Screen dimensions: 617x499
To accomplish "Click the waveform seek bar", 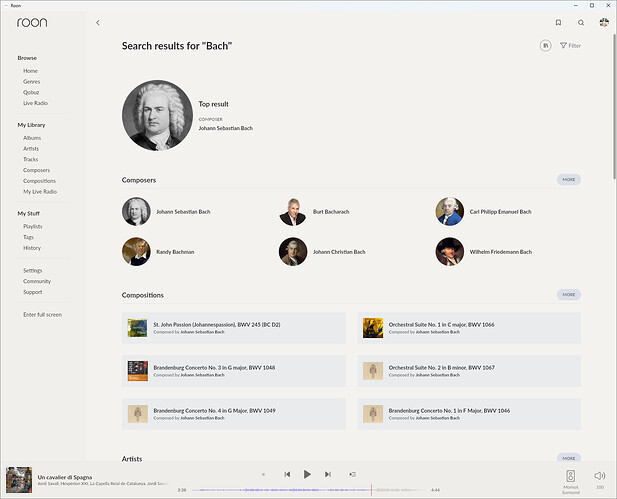I will [x=310, y=490].
